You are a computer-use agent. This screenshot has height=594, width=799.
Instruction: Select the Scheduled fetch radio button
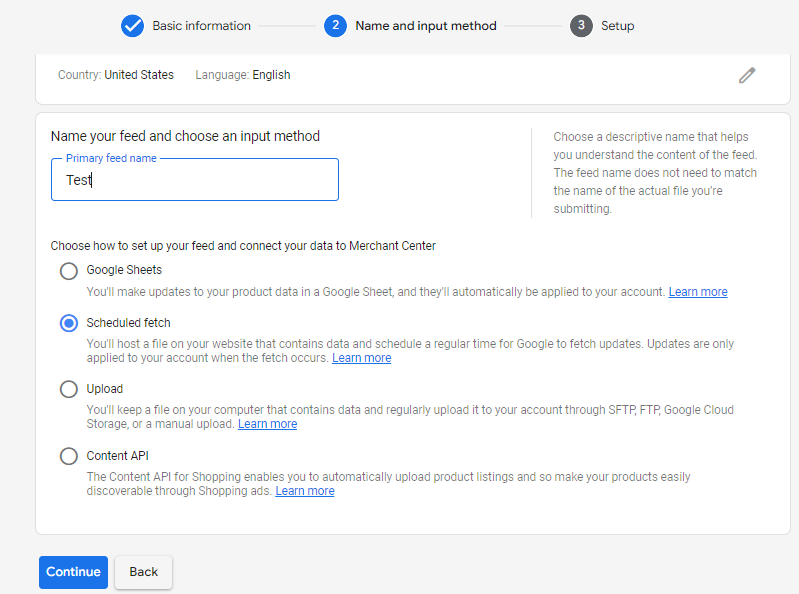(69, 323)
